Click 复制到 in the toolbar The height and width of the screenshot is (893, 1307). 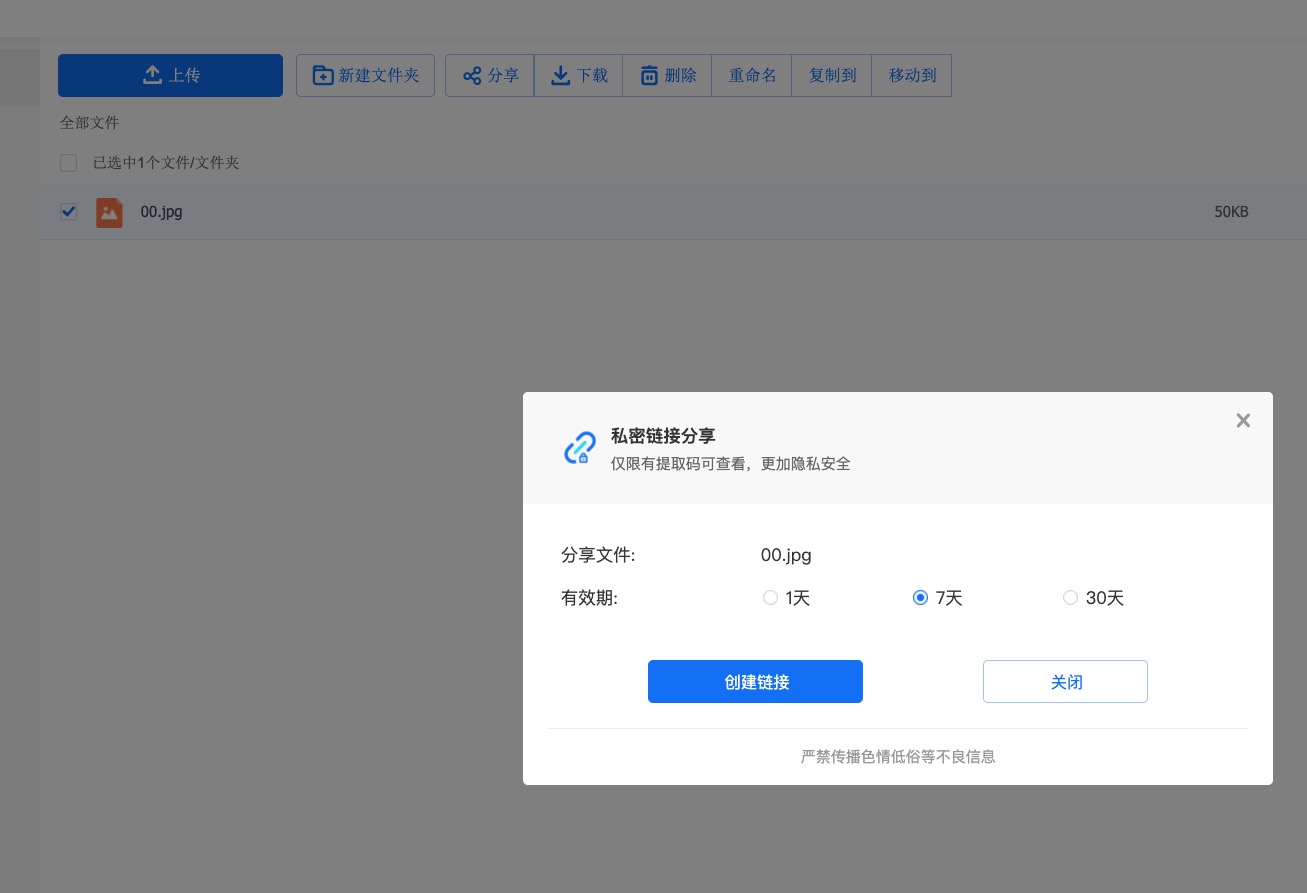832,75
